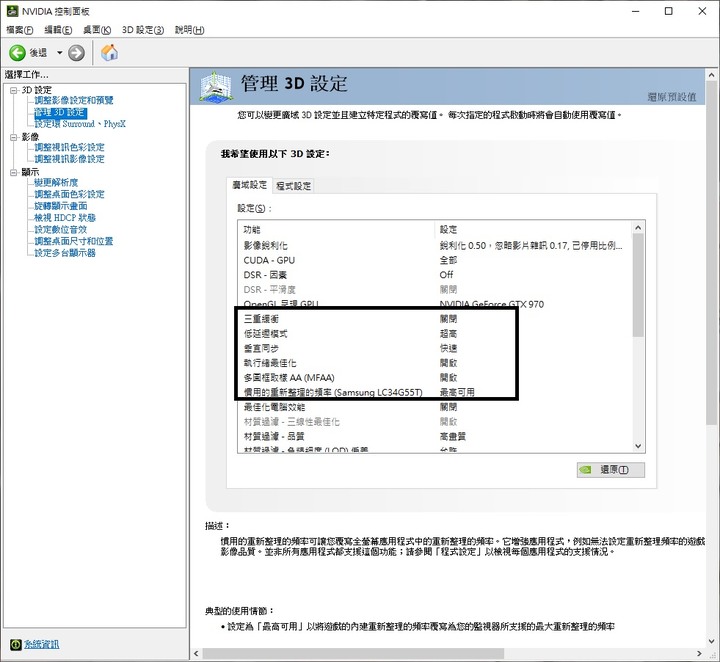The width and height of the screenshot is (720, 662).
Task: Select the 最佳化電腦效能 setting row
Action: (x=435, y=407)
